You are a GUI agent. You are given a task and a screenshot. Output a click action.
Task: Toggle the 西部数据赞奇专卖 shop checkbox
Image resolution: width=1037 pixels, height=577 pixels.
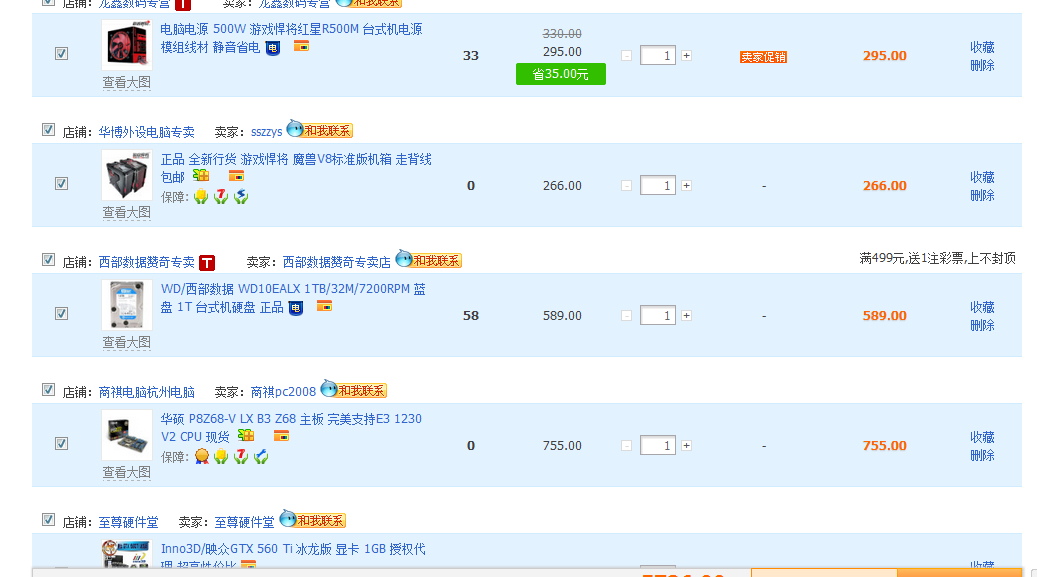pyautogui.click(x=48, y=259)
